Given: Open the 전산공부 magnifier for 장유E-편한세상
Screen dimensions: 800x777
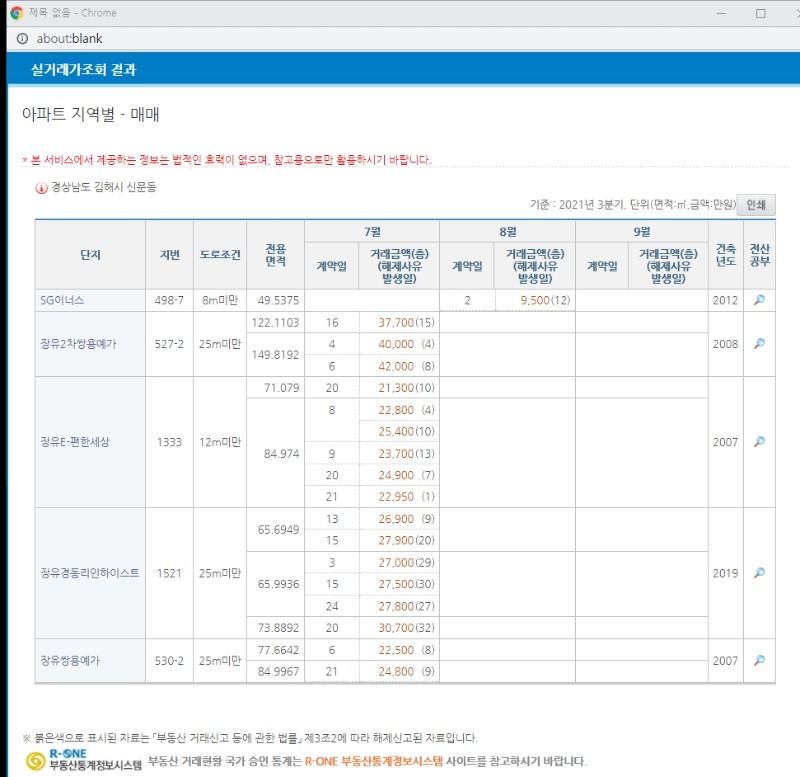Looking at the screenshot, I should pos(759,442).
